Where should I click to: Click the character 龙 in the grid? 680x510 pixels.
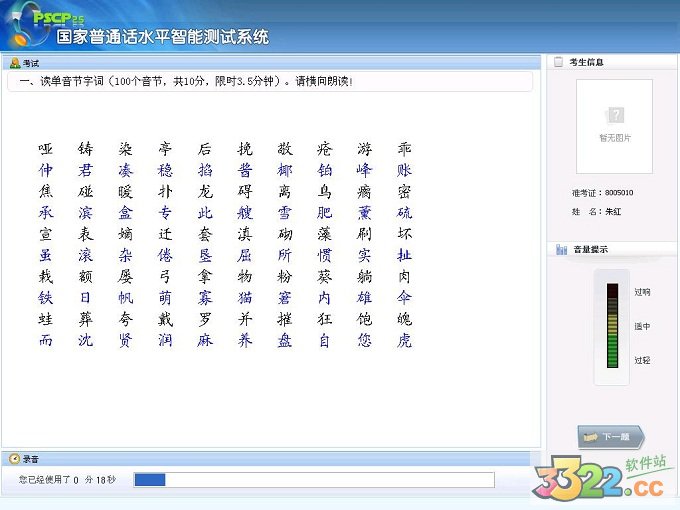point(205,191)
